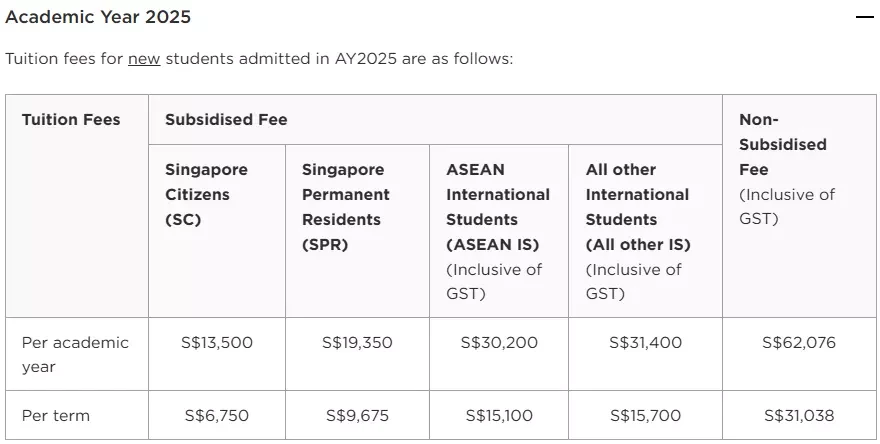Click the All other International Students header
The width and height of the screenshot is (880, 444).
(x=645, y=231)
